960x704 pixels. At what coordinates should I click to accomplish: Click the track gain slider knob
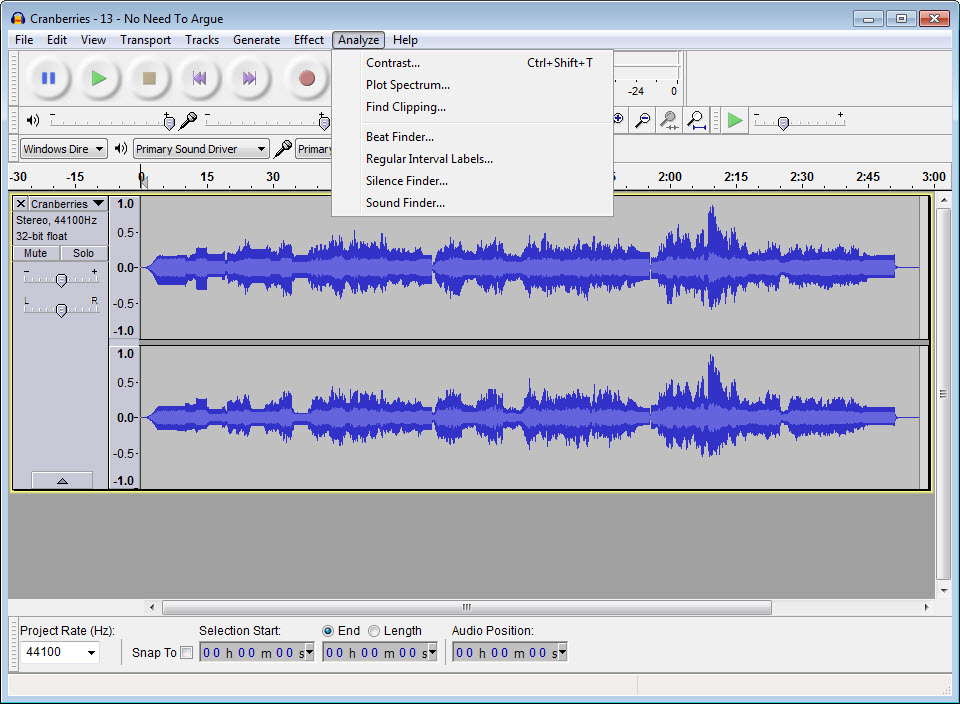(61, 280)
